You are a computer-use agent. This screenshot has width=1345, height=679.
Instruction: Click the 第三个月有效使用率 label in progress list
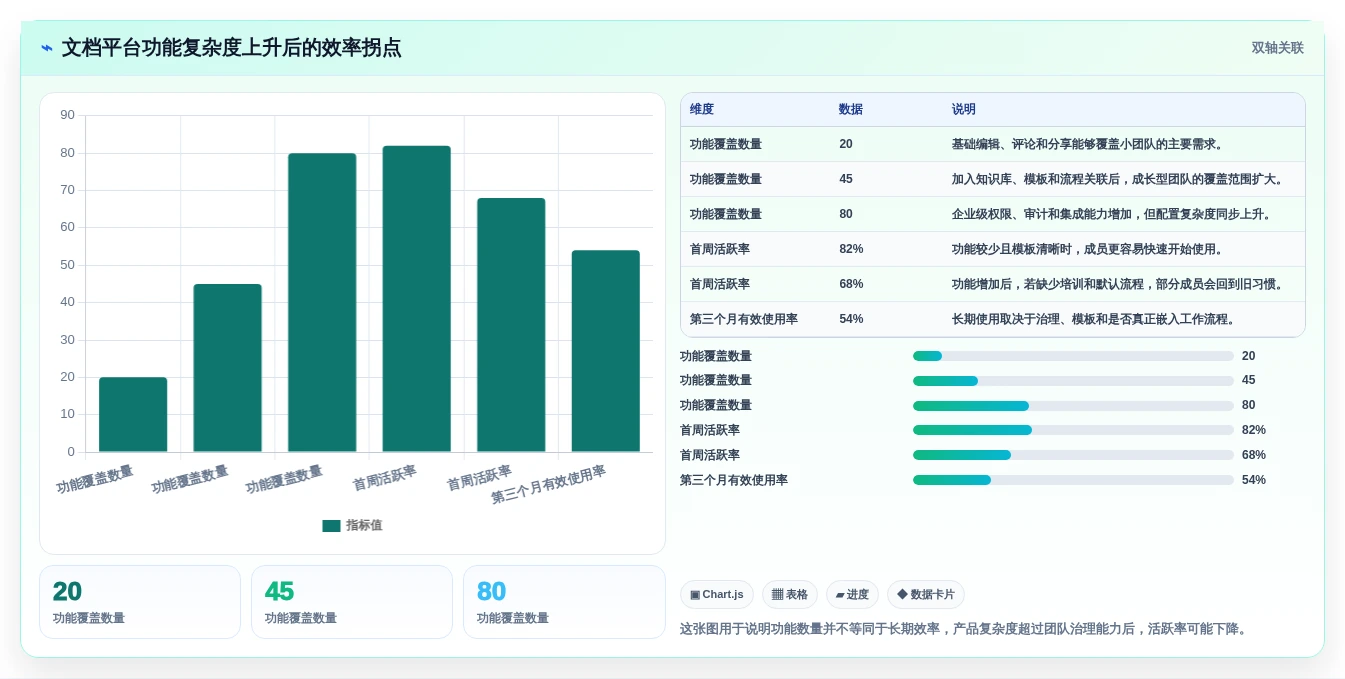tap(734, 480)
